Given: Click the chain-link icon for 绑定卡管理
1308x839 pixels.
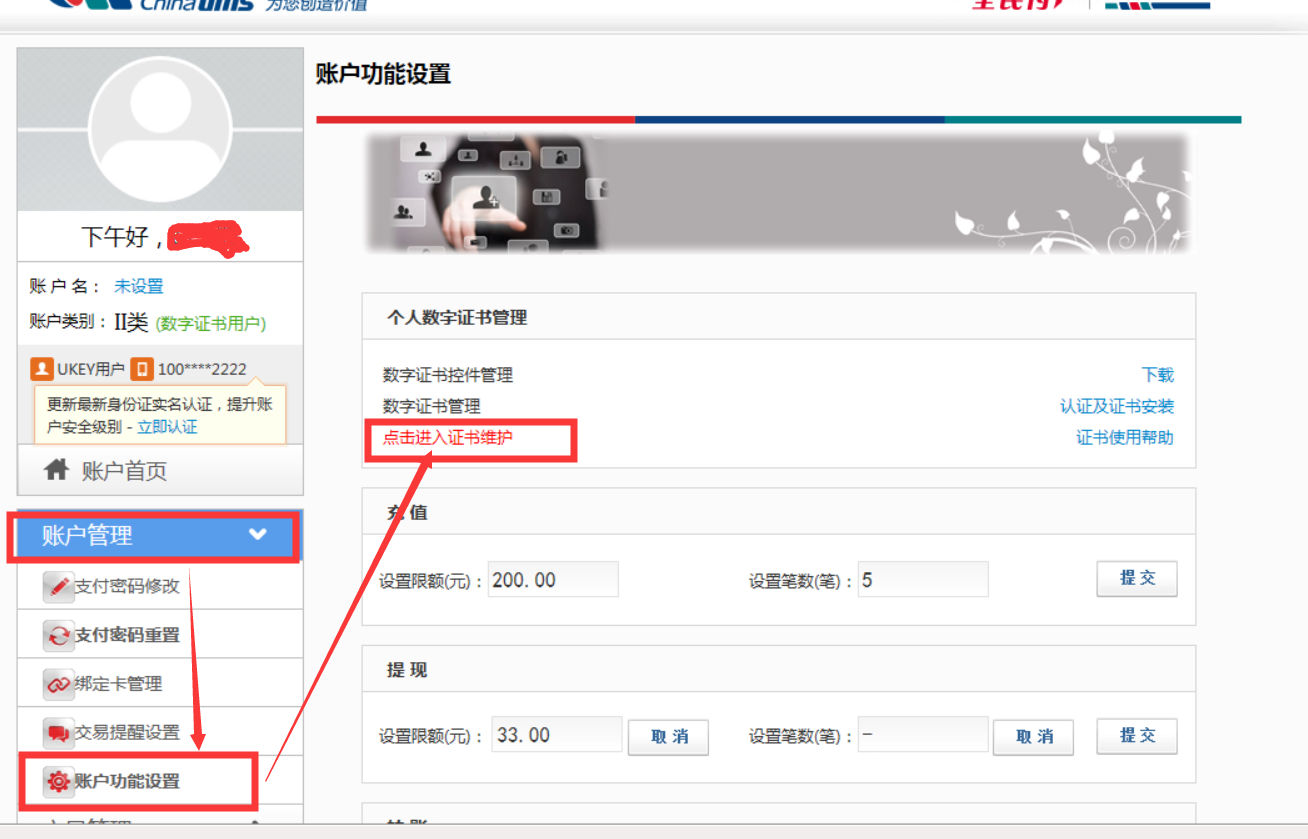Looking at the screenshot, I should click(x=59, y=684).
